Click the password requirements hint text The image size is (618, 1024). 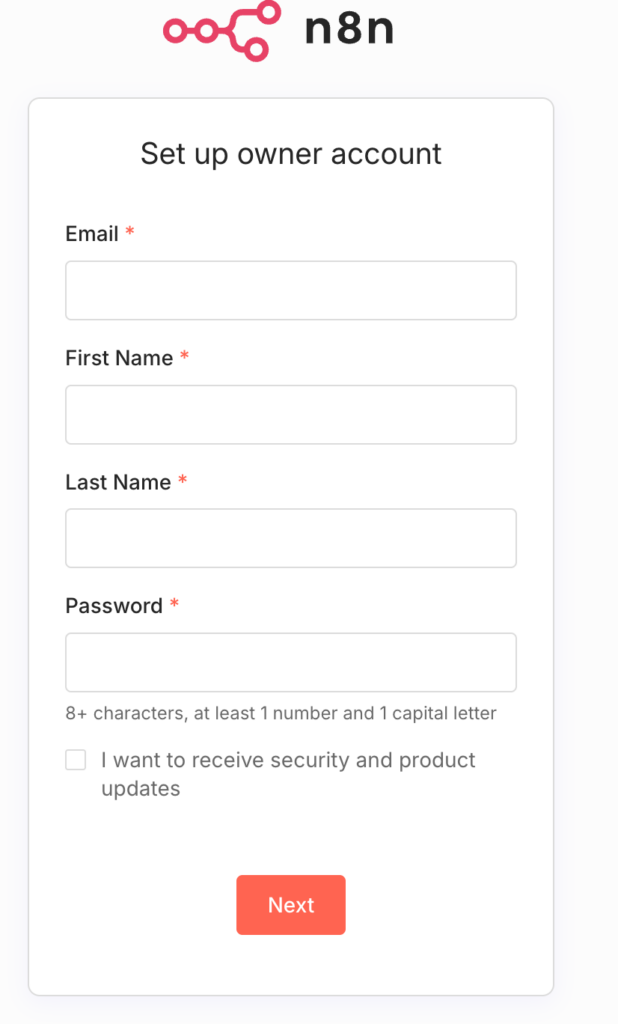(x=281, y=714)
